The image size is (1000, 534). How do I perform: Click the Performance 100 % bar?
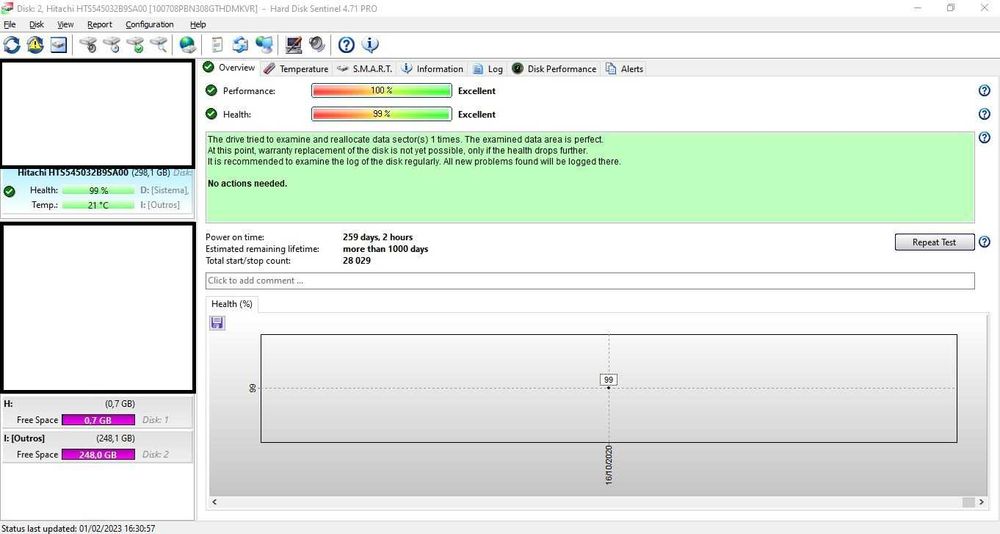381,91
